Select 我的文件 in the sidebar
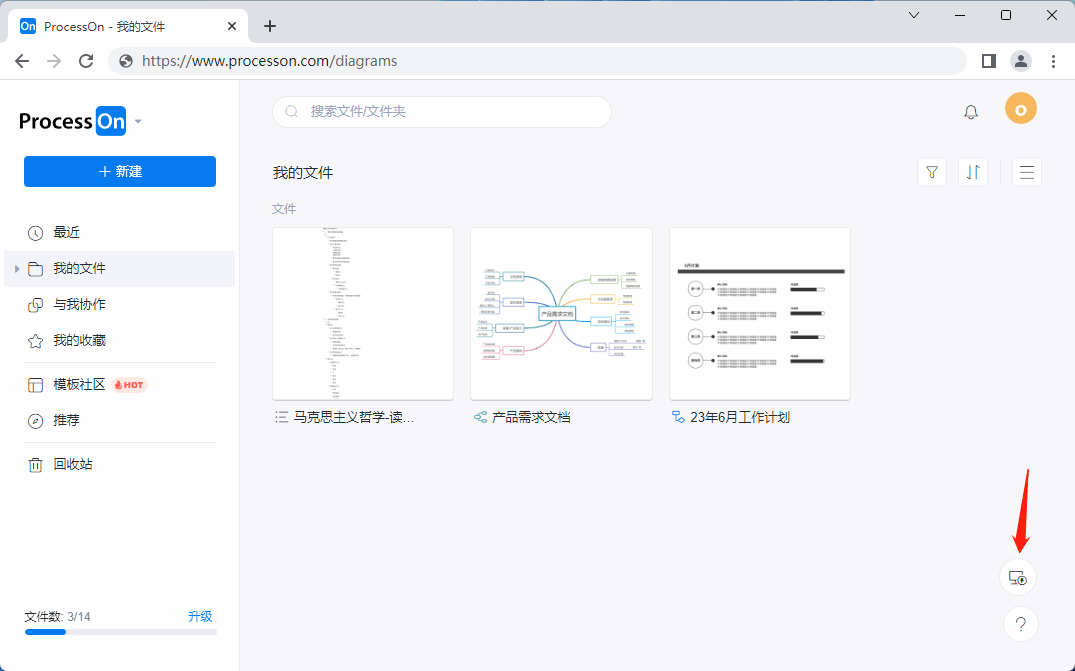Screen dimensions: 1075x671 click(x=120, y=269)
